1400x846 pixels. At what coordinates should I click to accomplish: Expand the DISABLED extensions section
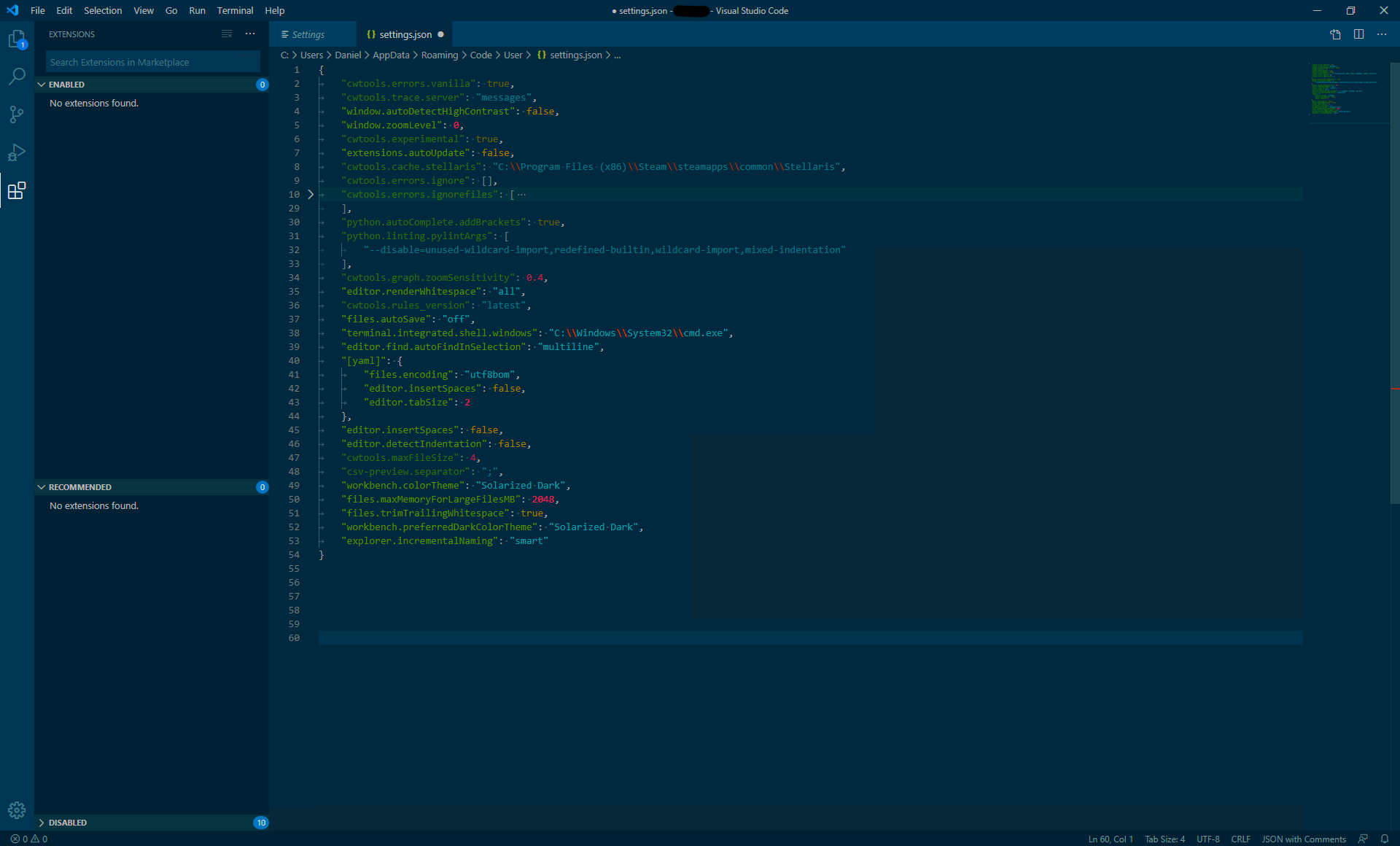pyautogui.click(x=42, y=822)
